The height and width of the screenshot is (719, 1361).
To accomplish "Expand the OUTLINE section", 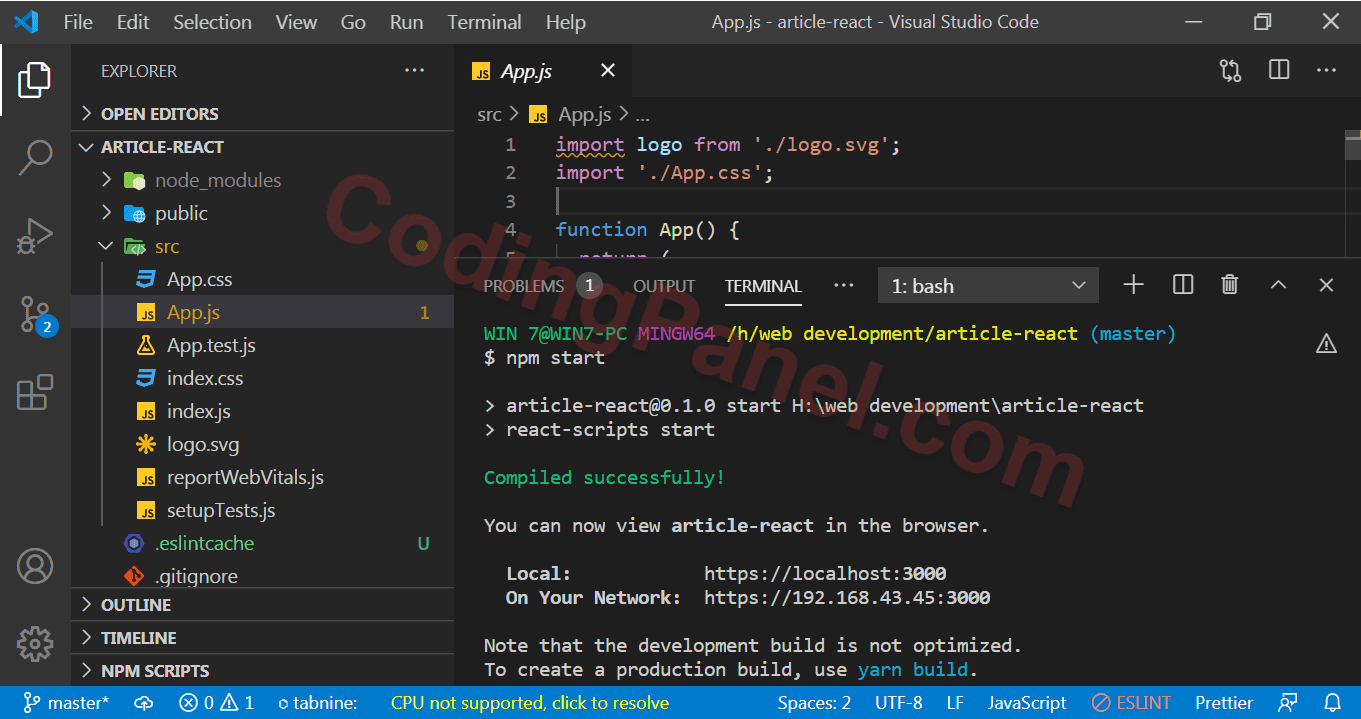I will (x=136, y=605).
